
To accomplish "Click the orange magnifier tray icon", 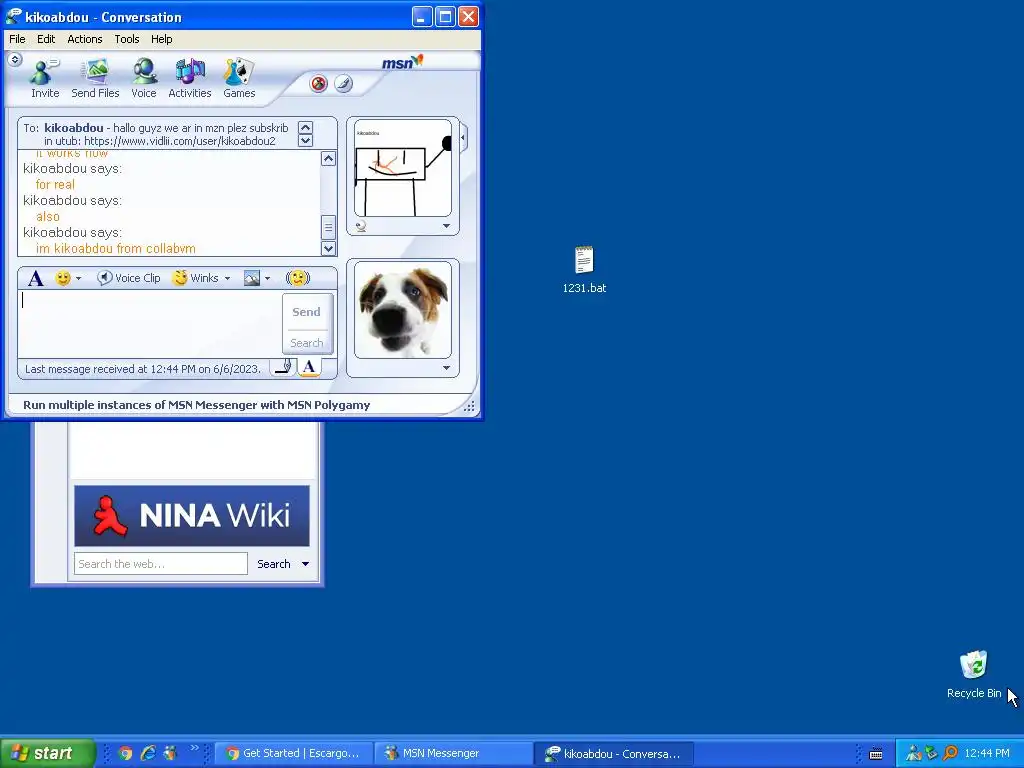I will click(x=950, y=753).
